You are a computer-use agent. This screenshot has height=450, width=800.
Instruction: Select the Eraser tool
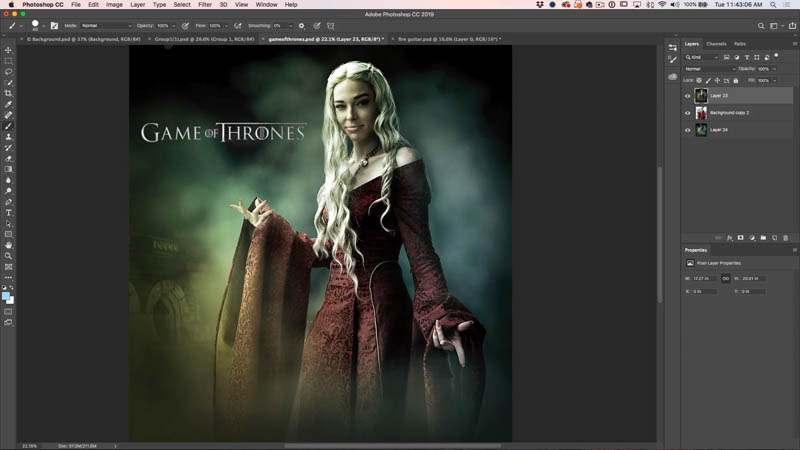(x=8, y=158)
